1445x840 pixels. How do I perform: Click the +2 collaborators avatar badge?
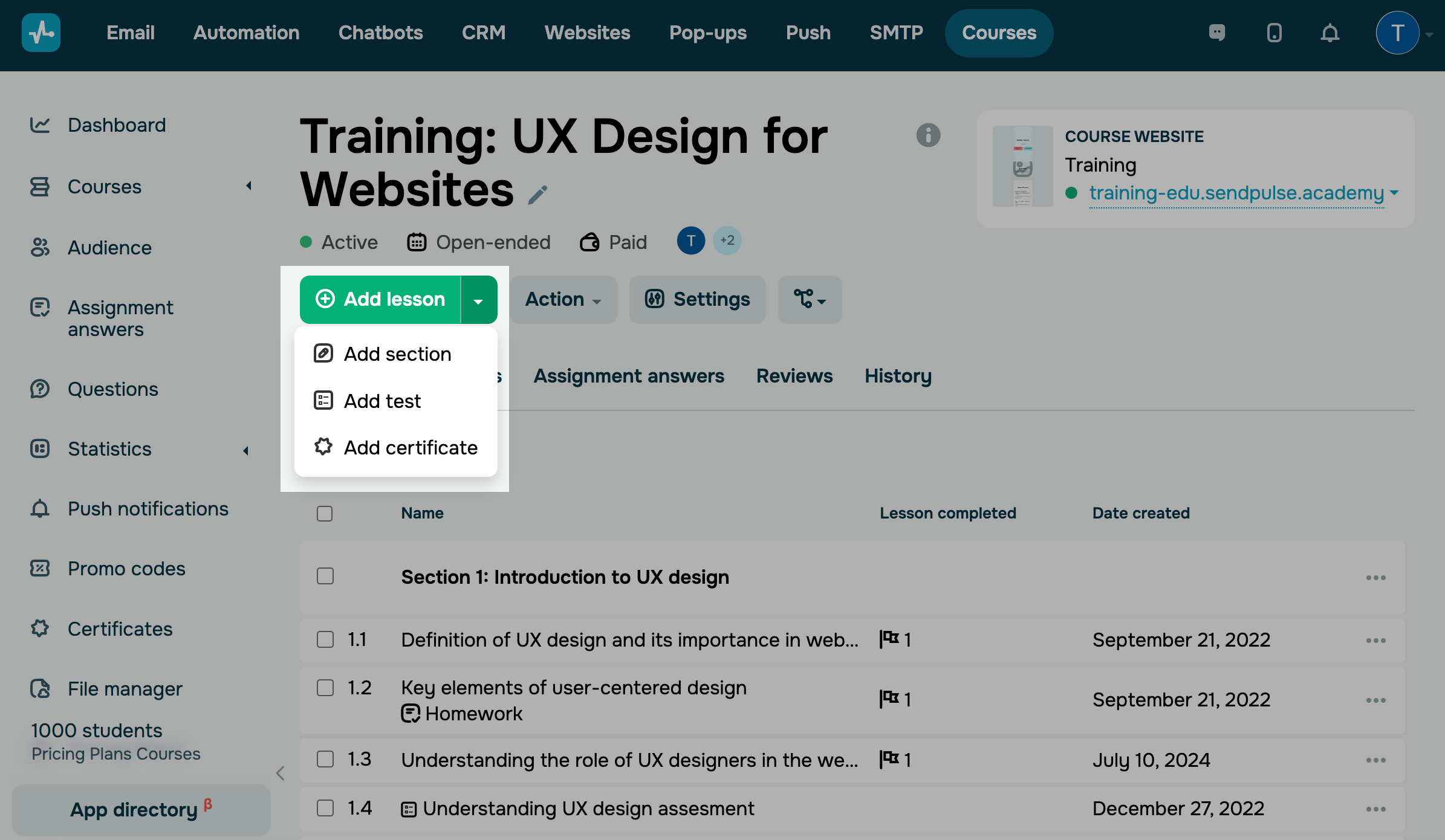click(727, 241)
